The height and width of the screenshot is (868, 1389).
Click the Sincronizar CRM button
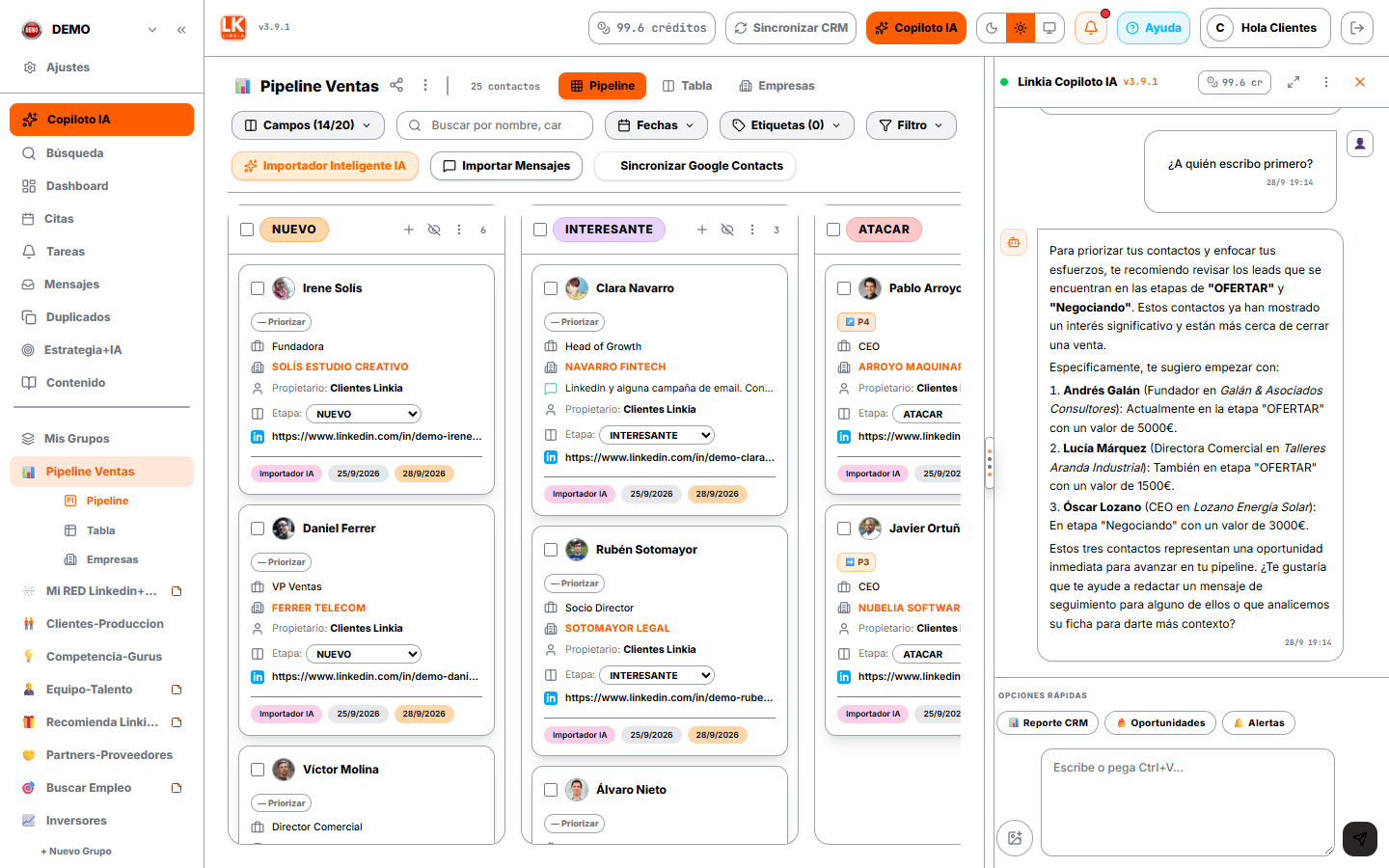[791, 28]
